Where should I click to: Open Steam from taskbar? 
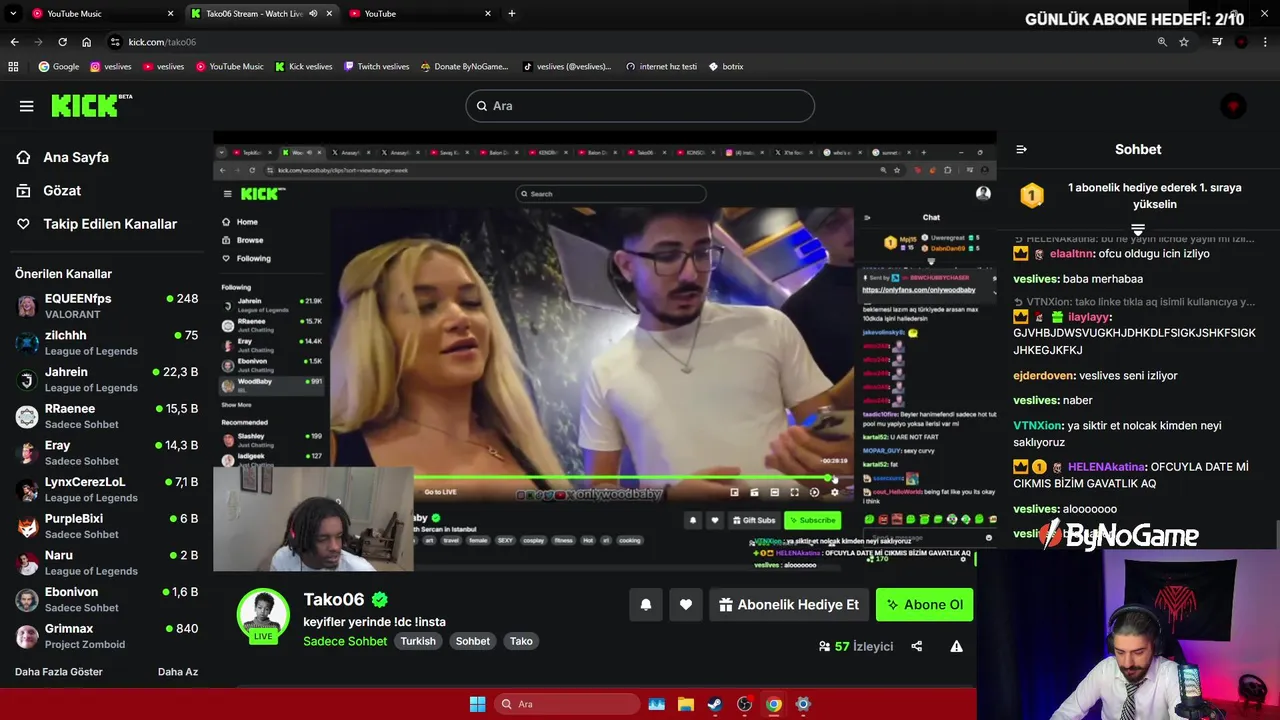tap(715, 704)
